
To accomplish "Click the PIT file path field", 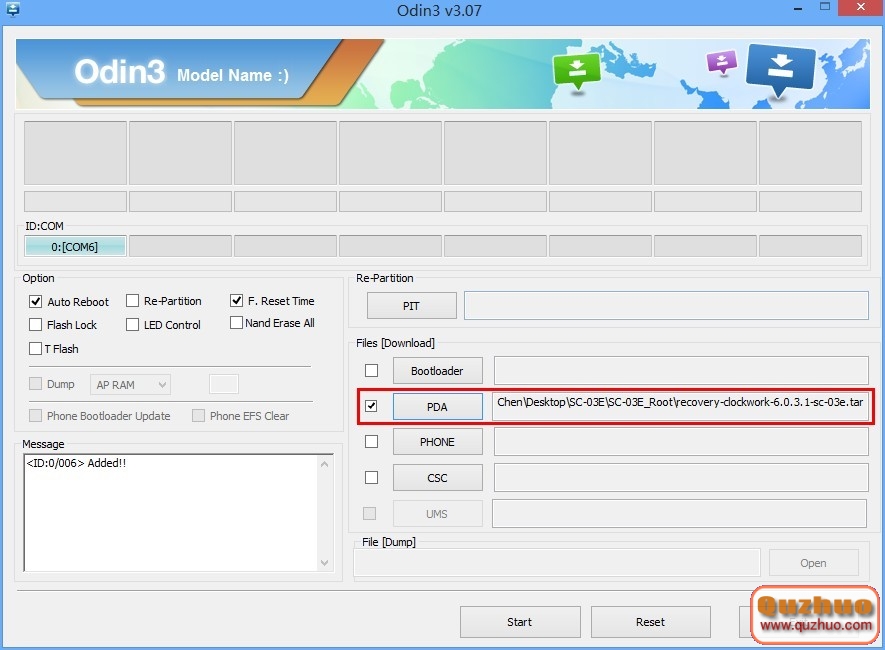I will click(x=666, y=305).
